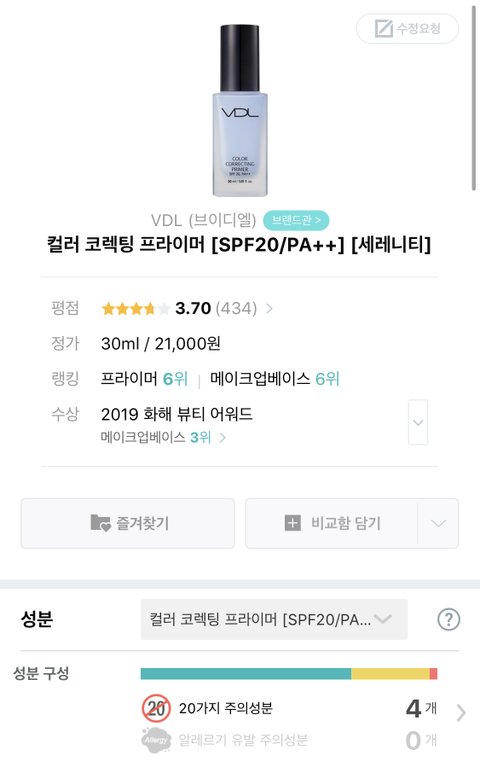Open the caution ingredients detail arrow
Screen dimensions: 480x767
(460, 713)
